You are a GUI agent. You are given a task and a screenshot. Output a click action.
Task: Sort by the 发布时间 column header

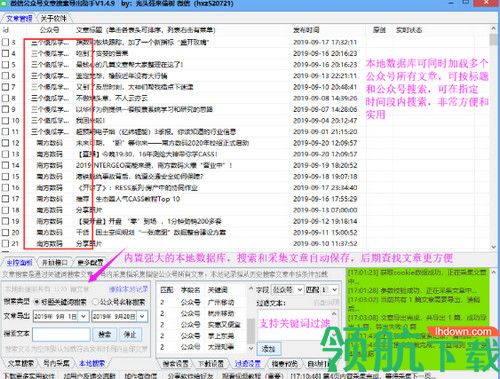pyautogui.click(x=306, y=30)
